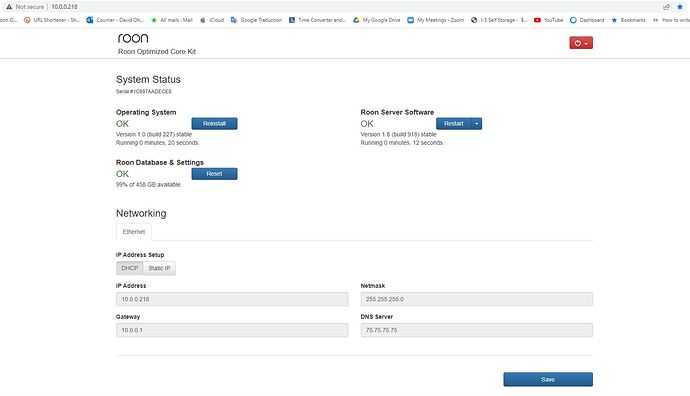
Task: Open the Courrier Outlook bookmark
Action: 115,20
